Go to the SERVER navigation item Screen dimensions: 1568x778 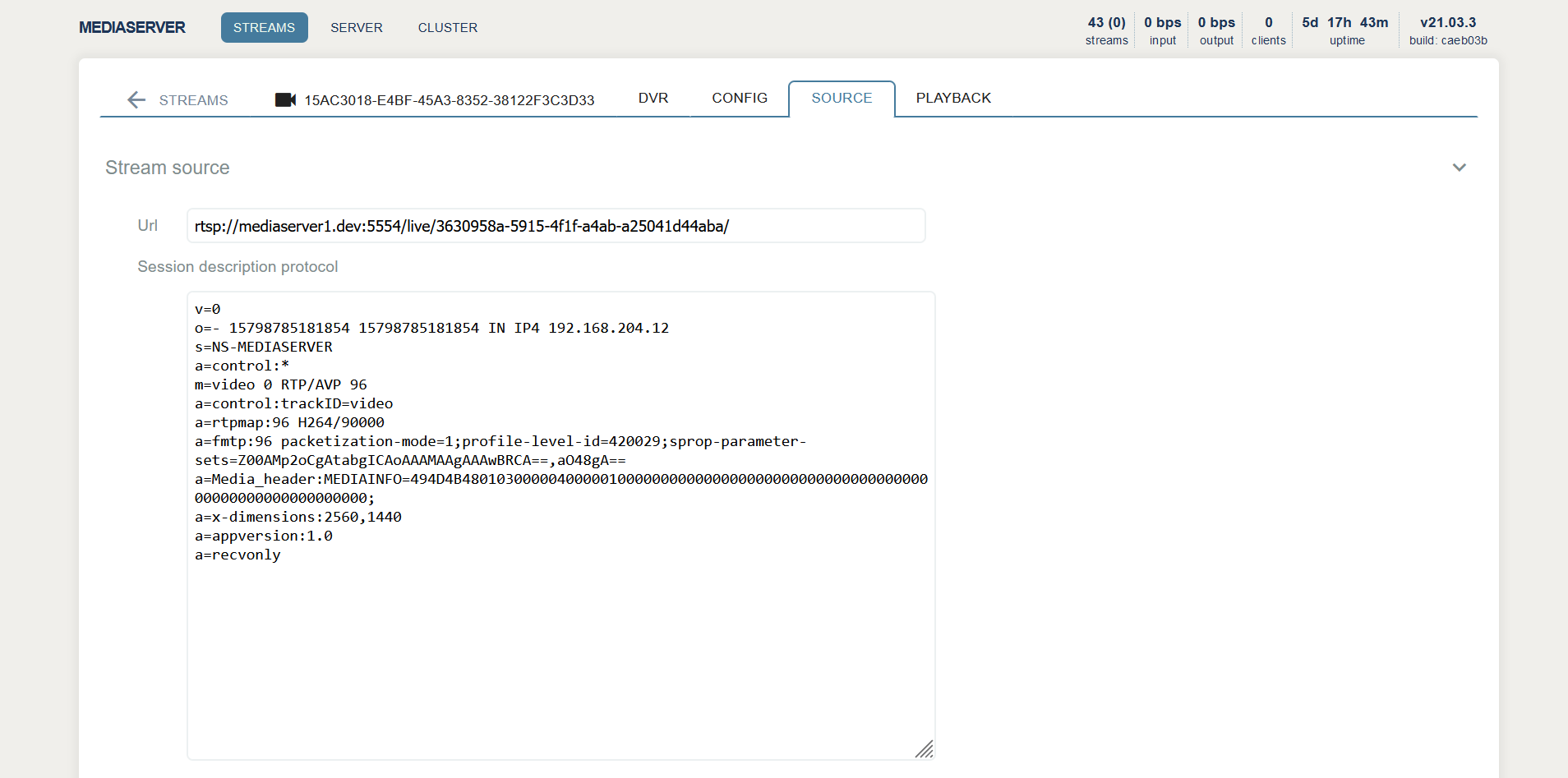[x=357, y=28]
